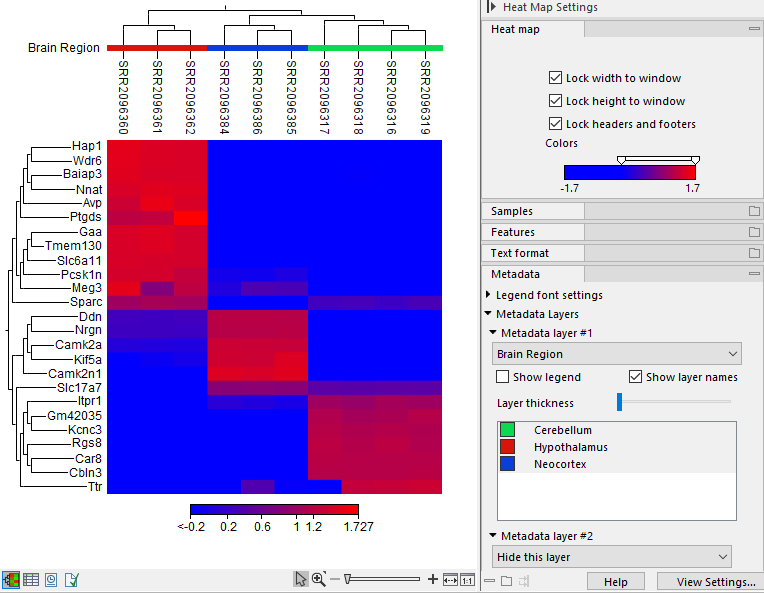
Task: Open the element info checklist icon
Action: pos(69,579)
